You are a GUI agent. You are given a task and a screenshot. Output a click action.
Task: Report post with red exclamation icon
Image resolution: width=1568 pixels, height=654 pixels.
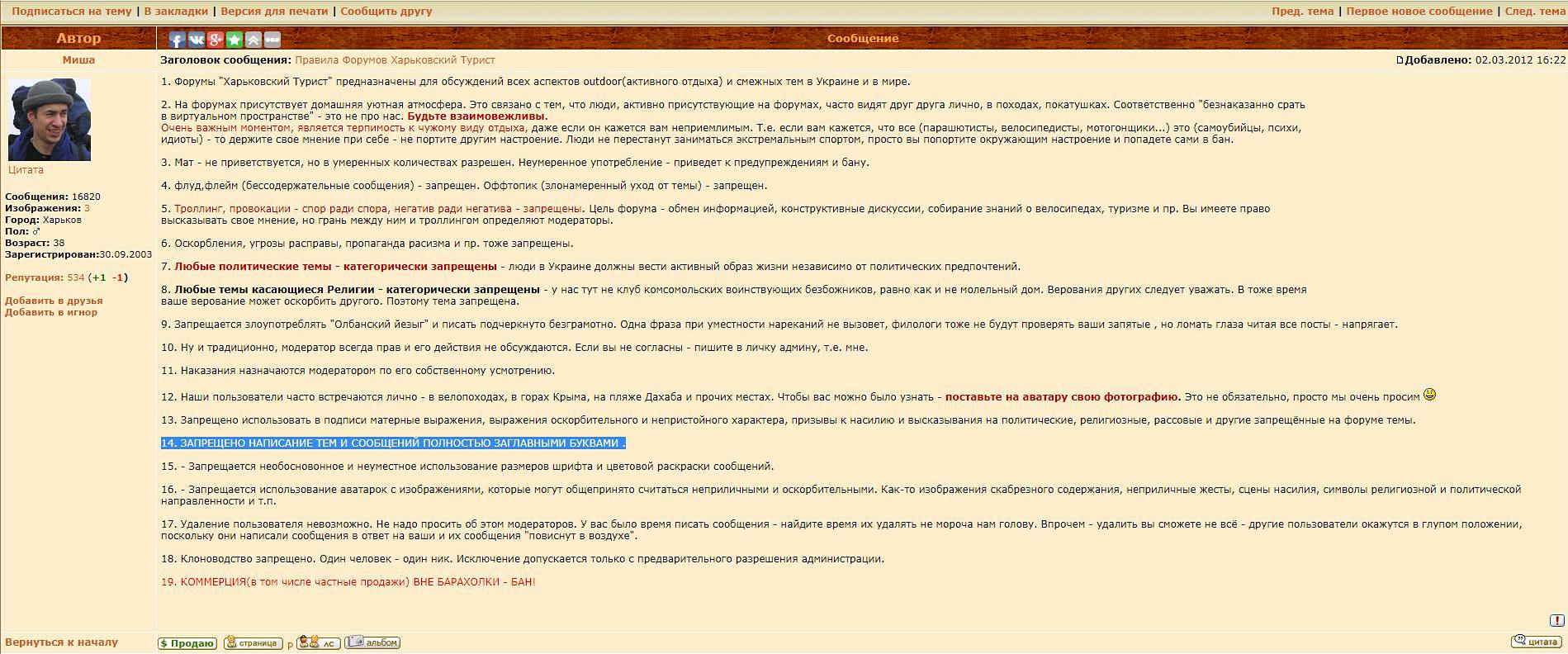pos(1556,621)
